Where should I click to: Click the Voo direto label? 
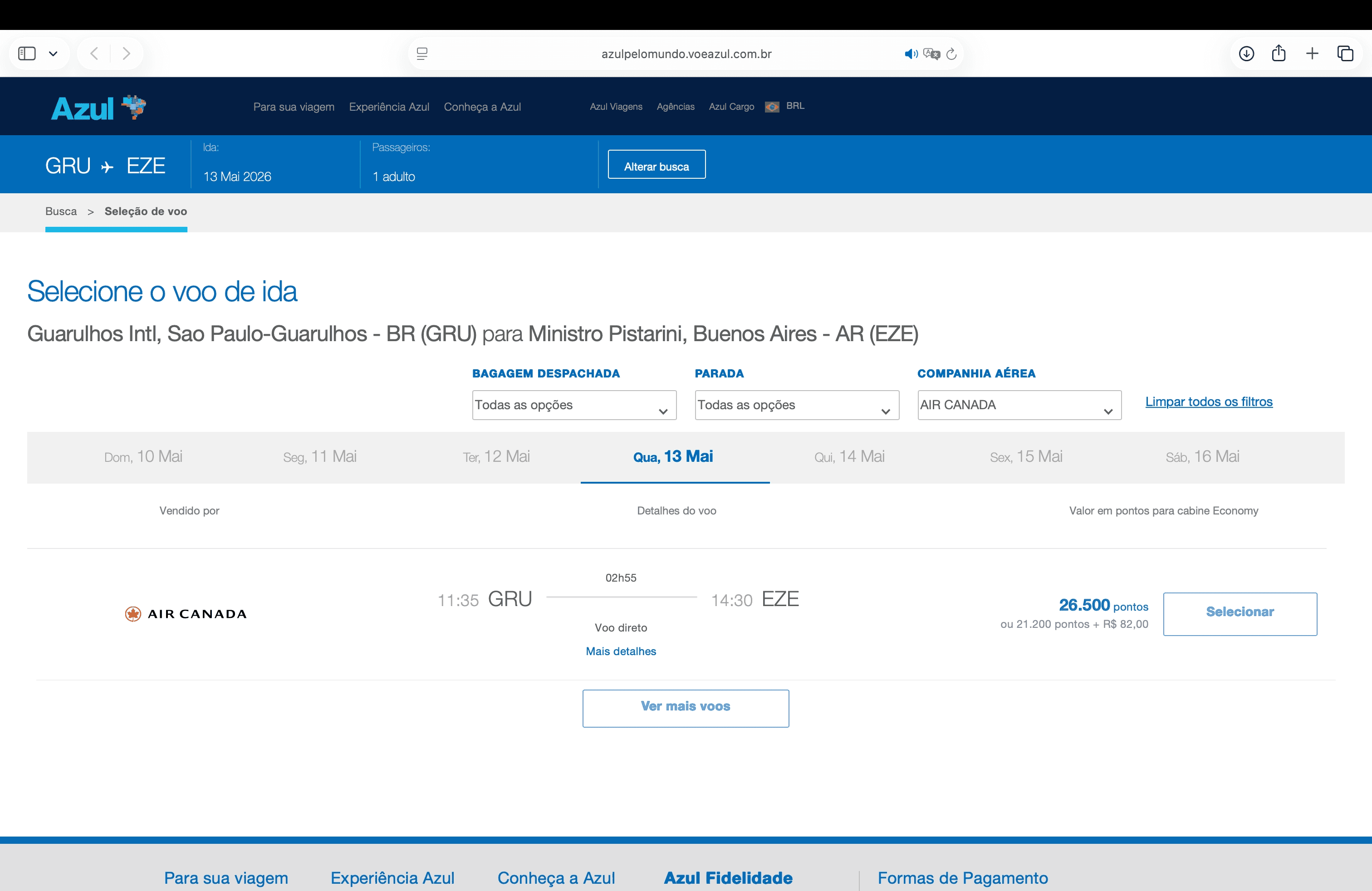(x=621, y=627)
